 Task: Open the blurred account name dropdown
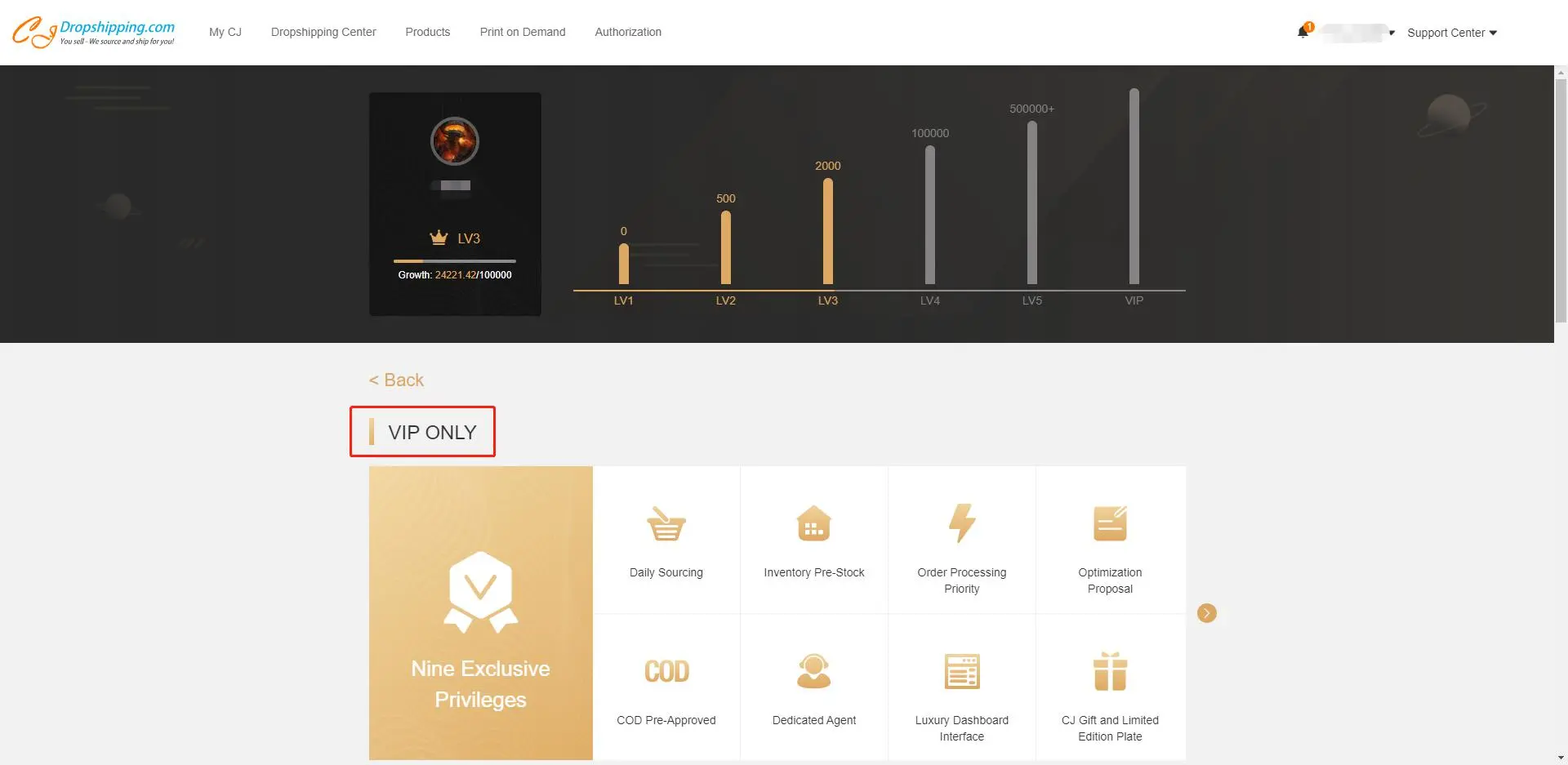[1359, 33]
